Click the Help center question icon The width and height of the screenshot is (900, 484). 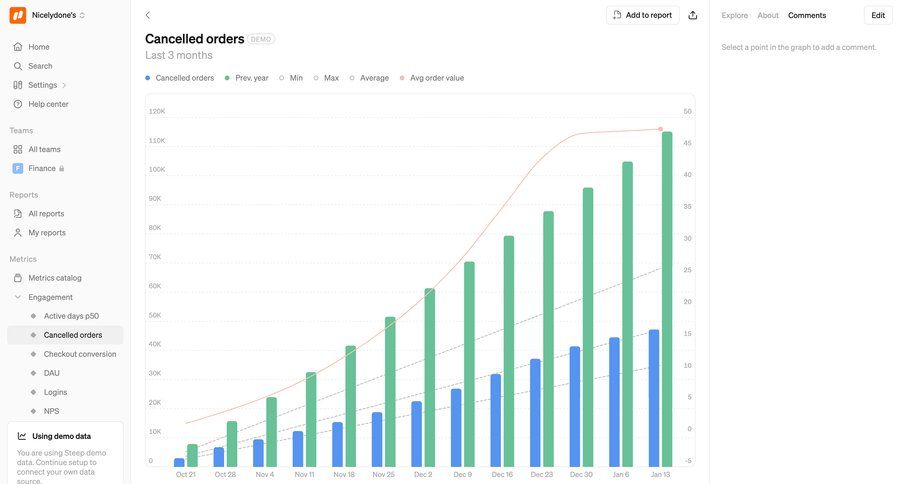tap(18, 104)
